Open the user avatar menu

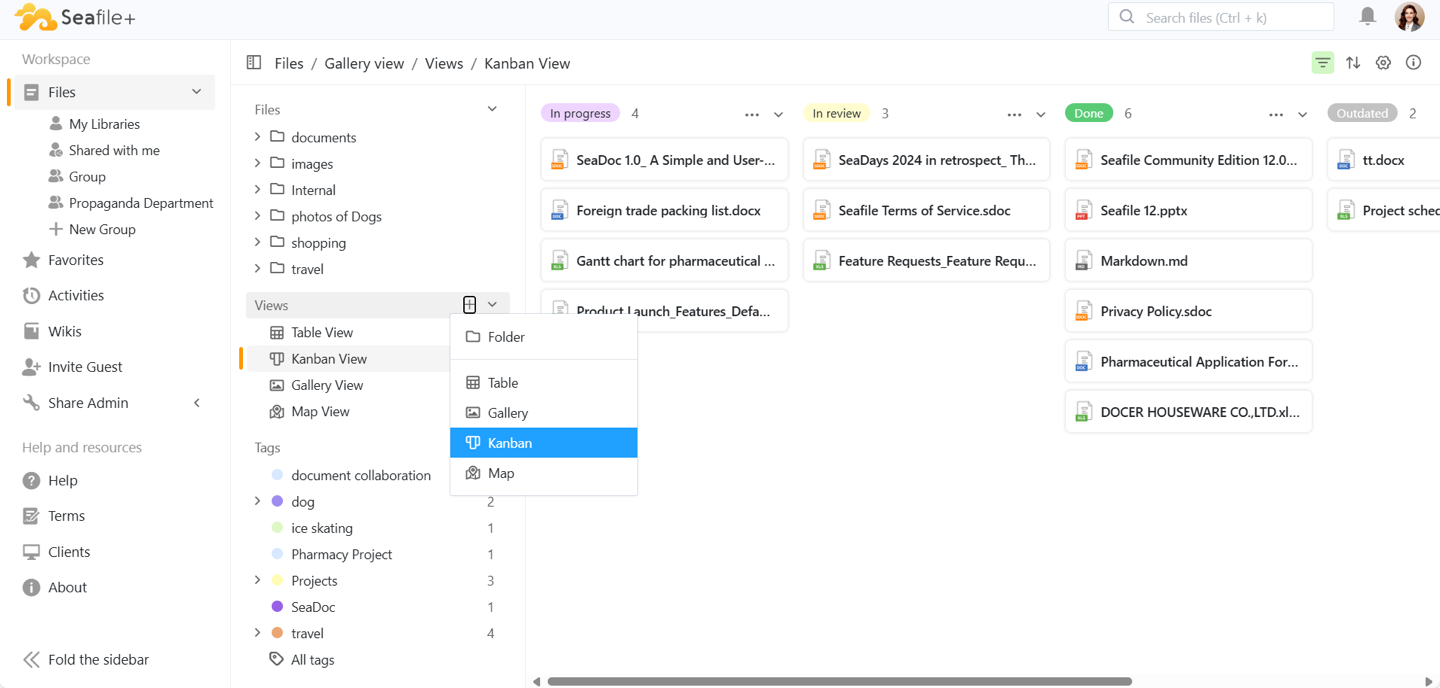pyautogui.click(x=1410, y=17)
